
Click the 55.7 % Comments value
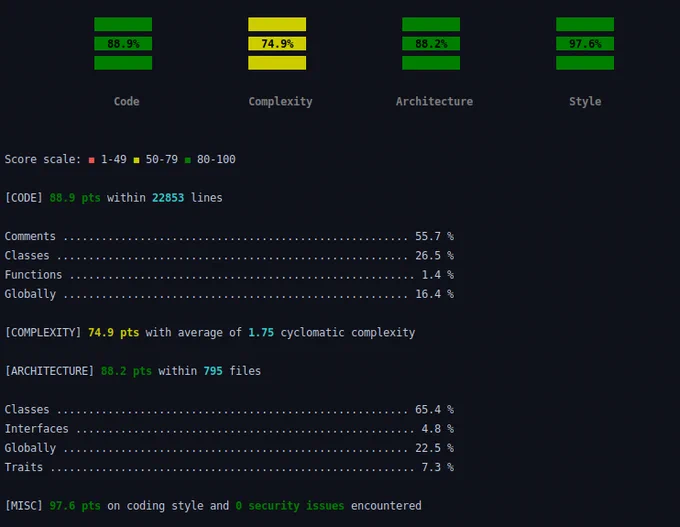point(435,236)
